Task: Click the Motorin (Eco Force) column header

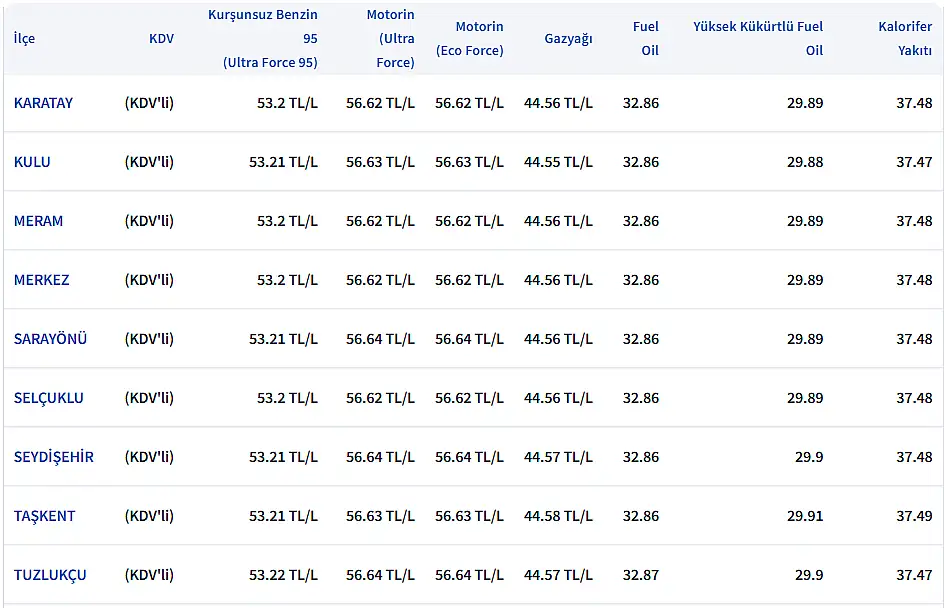Action: (x=470, y=39)
